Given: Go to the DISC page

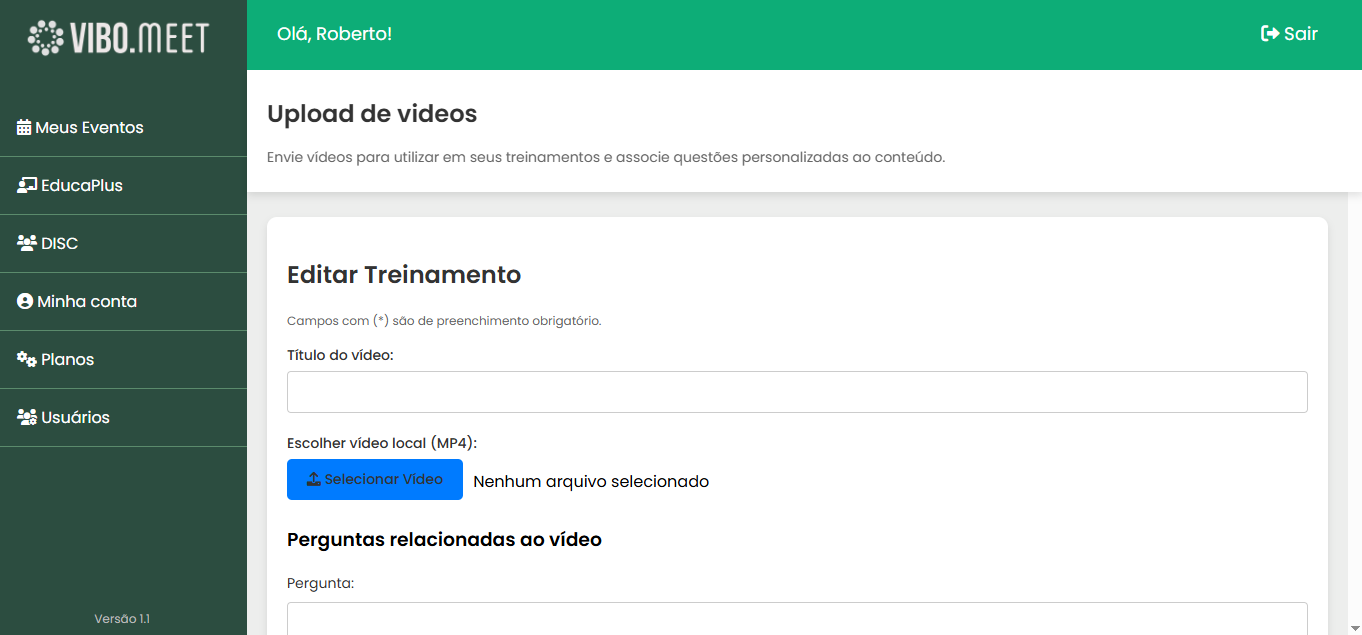Looking at the screenshot, I should click(59, 243).
